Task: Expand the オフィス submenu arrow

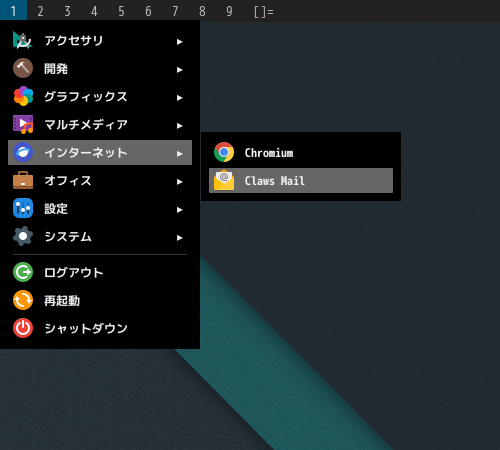Action: 180,182
